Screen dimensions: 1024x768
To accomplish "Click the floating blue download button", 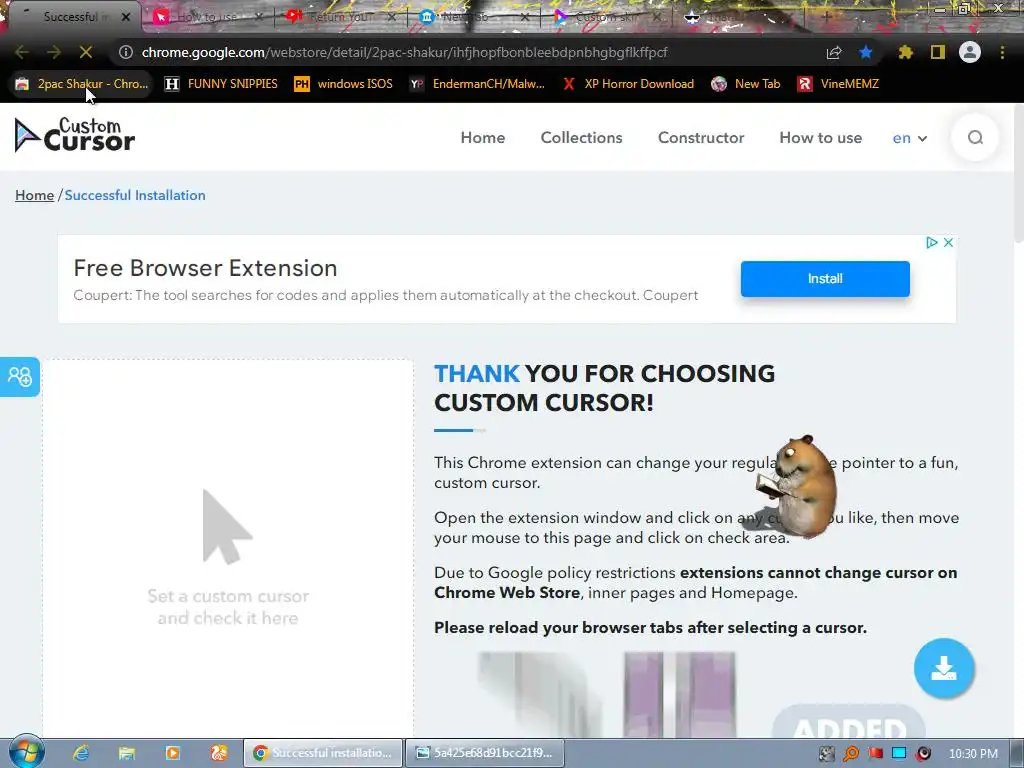I will [944, 668].
